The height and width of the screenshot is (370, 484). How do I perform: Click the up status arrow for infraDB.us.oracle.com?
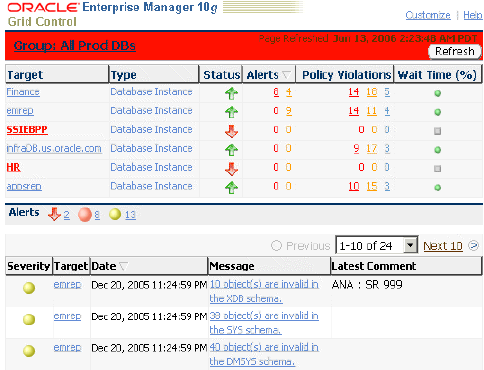[231, 150]
